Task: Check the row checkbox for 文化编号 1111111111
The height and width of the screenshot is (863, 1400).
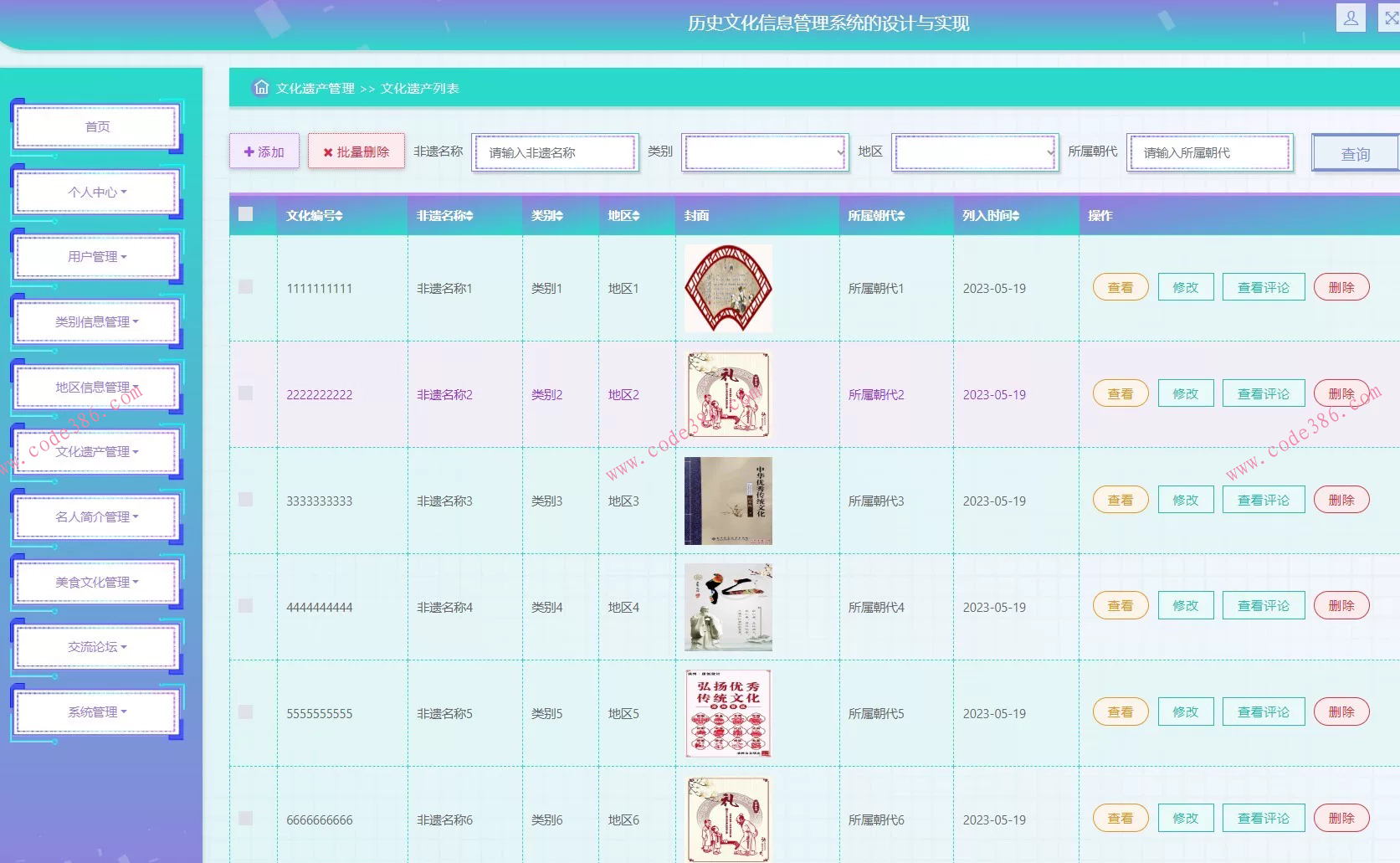Action: point(245,286)
